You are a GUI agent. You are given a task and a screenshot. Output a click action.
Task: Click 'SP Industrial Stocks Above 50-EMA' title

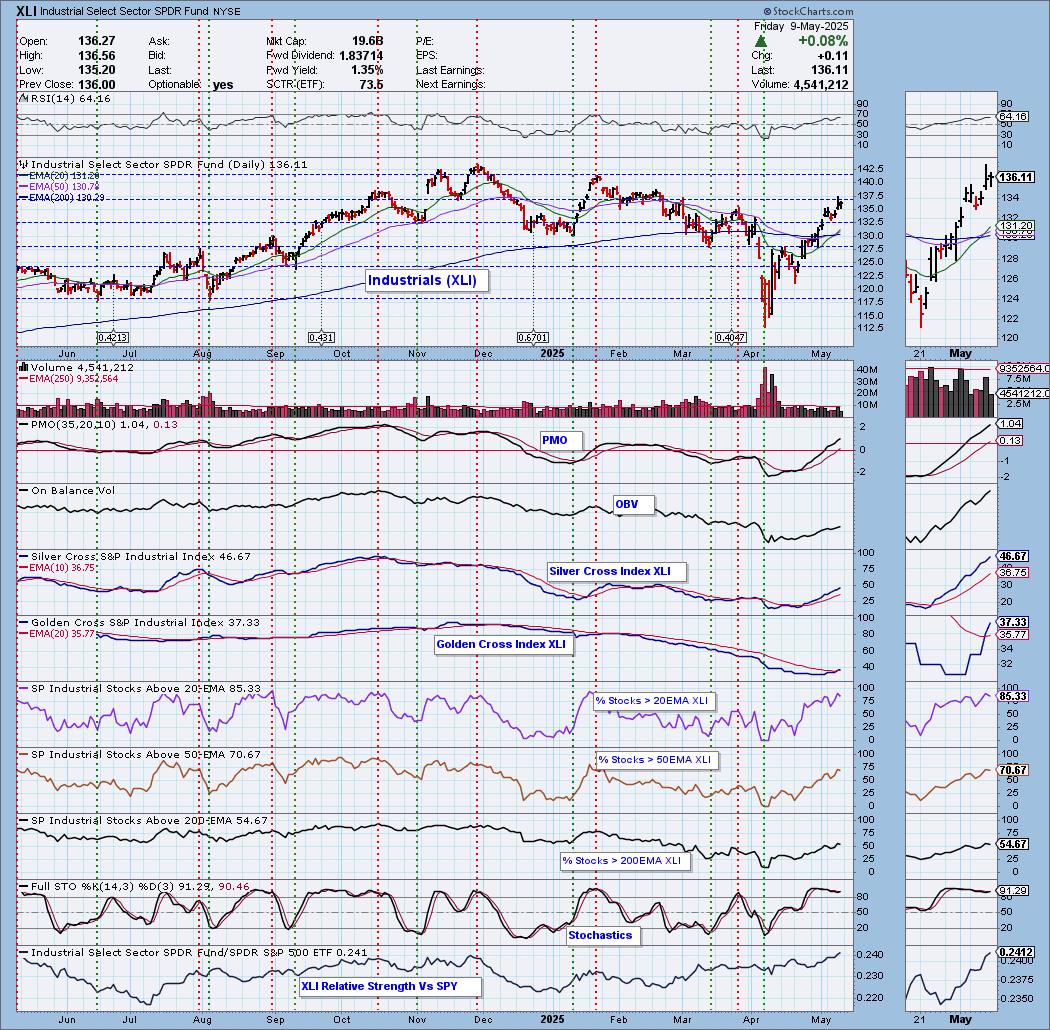[140, 754]
